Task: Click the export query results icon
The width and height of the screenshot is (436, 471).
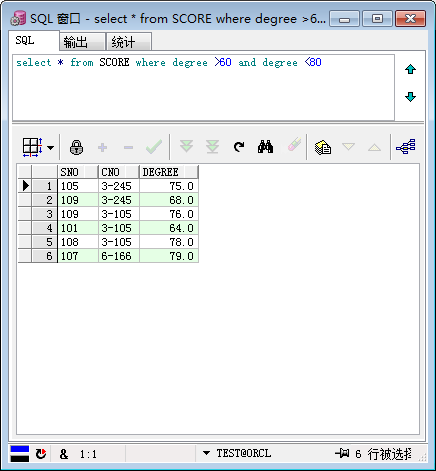Action: [323, 147]
